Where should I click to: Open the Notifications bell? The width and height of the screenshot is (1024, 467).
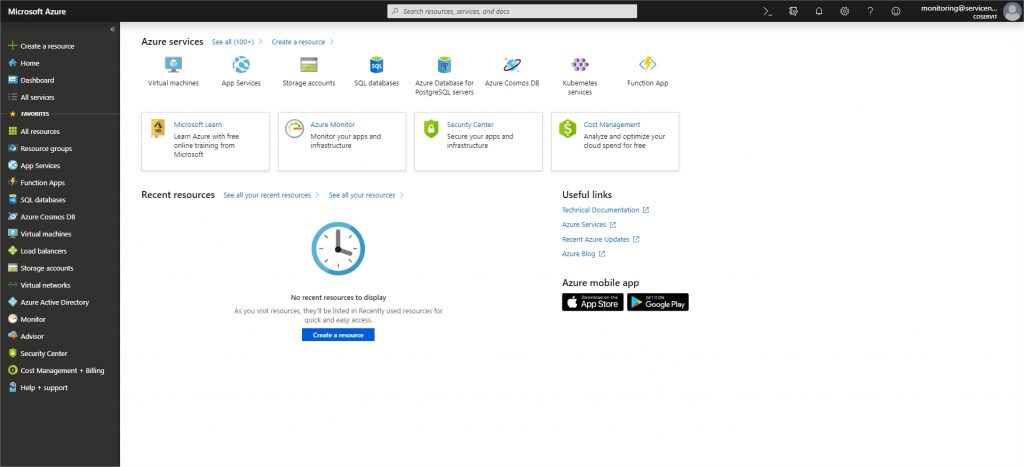pos(819,11)
